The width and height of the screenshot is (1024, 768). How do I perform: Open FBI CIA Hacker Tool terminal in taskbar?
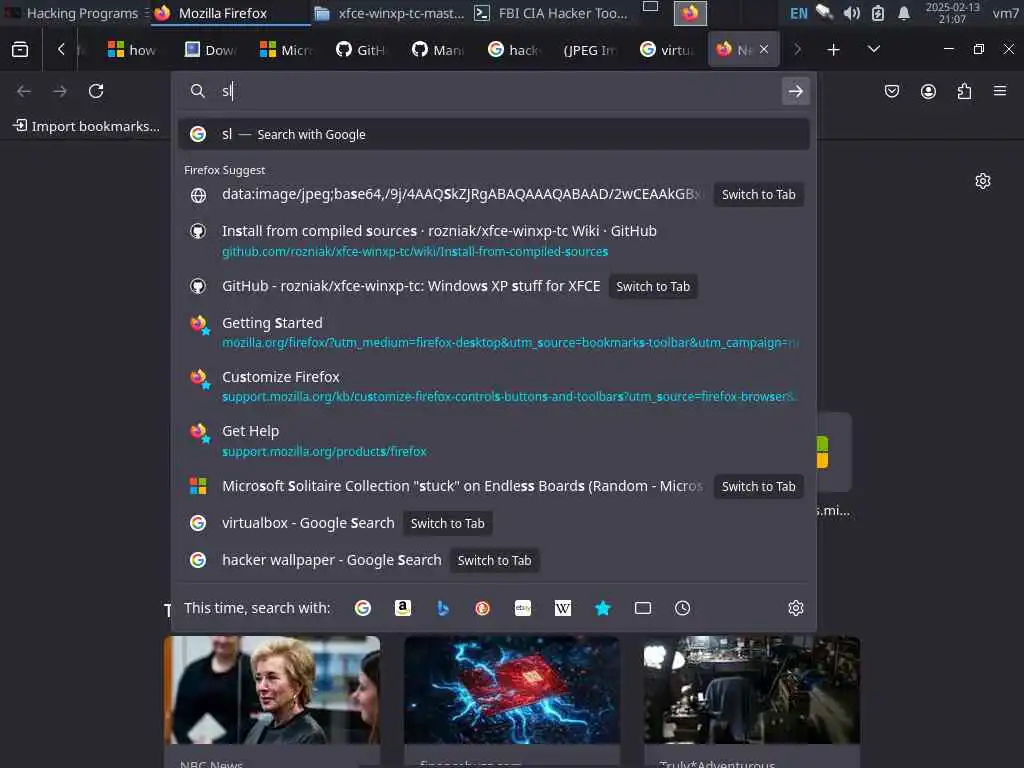551,13
